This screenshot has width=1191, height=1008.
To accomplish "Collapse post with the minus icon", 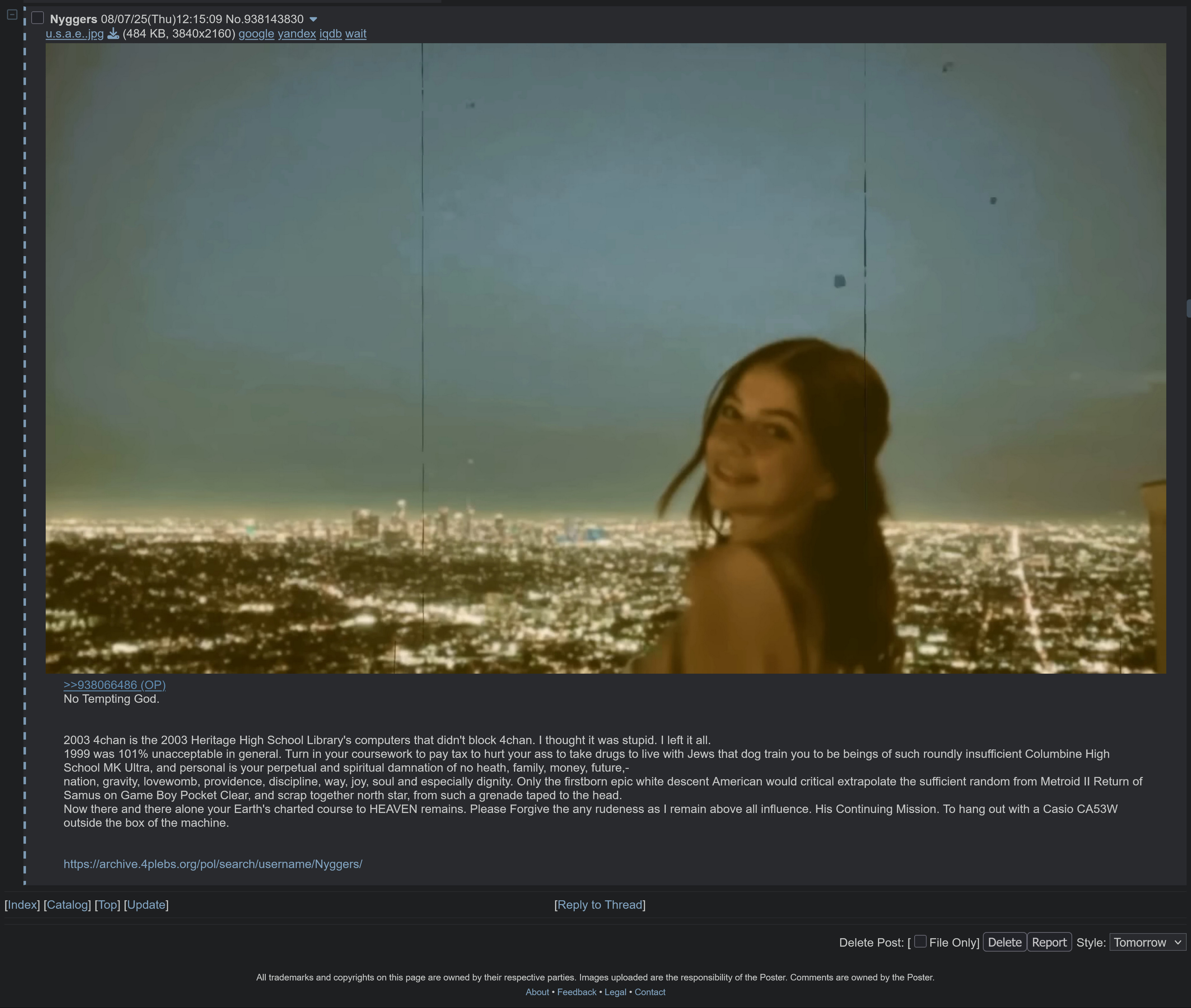I will pos(12,15).
